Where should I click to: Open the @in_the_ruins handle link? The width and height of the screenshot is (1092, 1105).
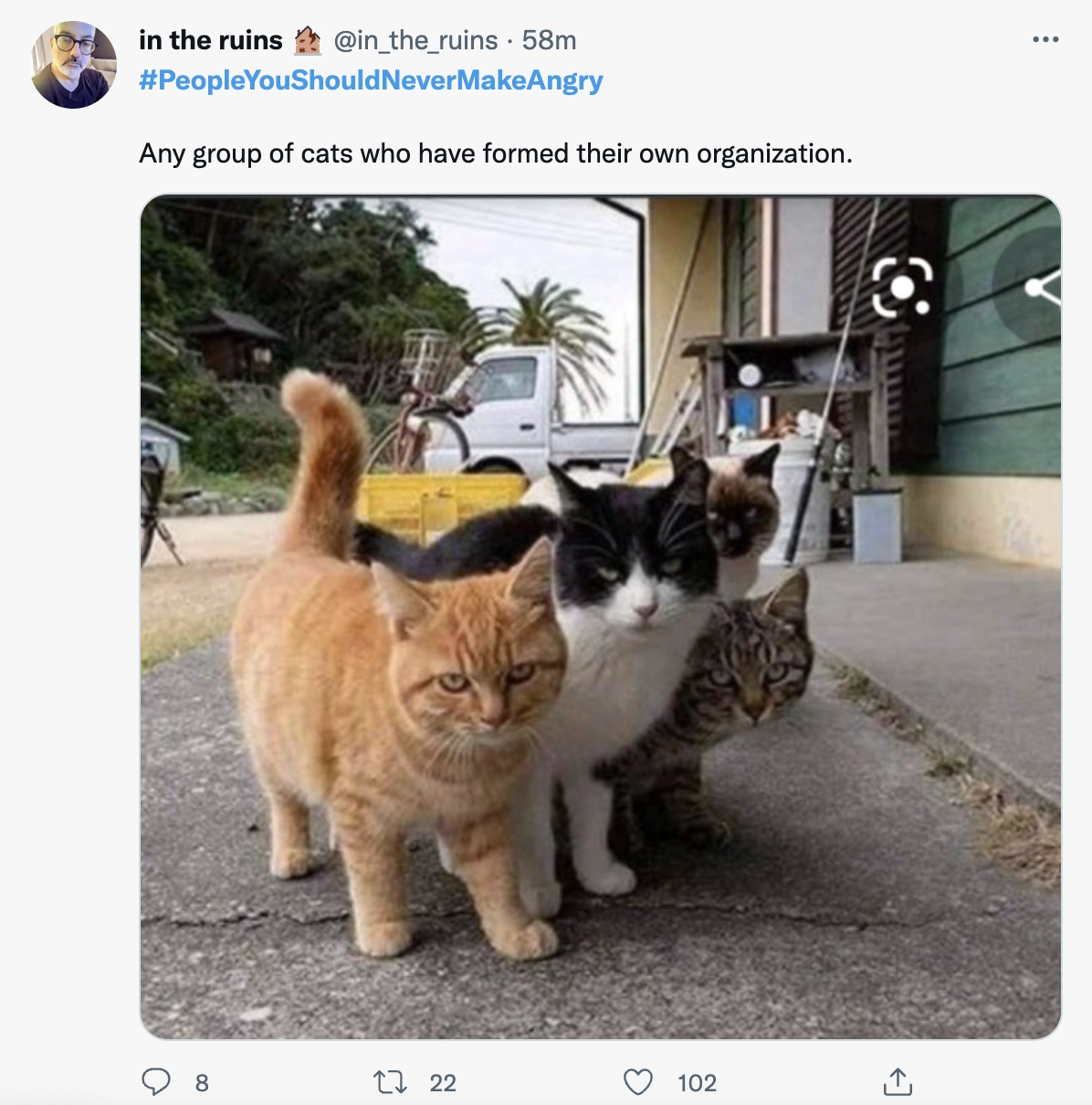[x=415, y=40]
